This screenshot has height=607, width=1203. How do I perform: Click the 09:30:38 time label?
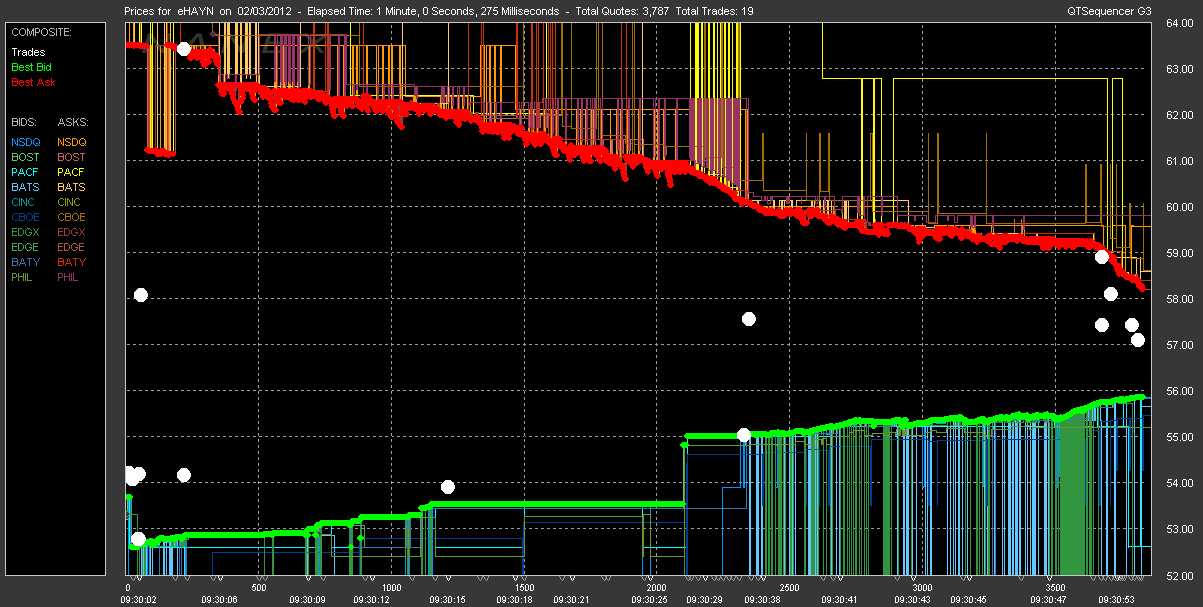760,599
